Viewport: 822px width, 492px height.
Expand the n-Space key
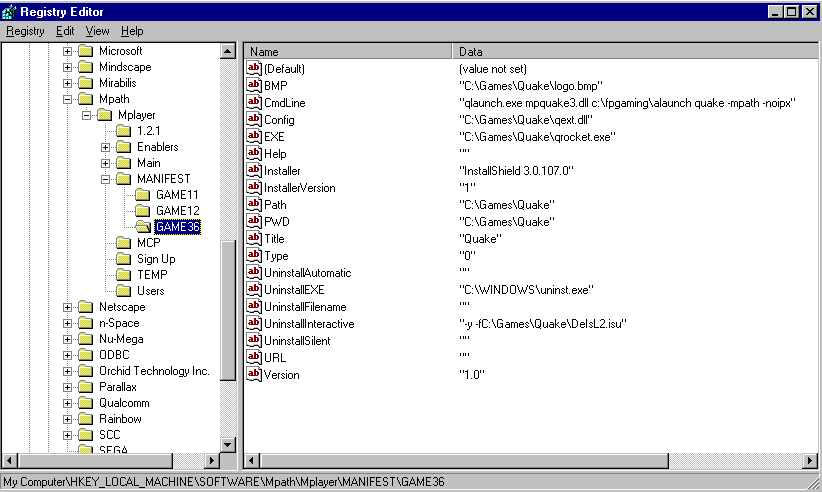tap(67, 323)
